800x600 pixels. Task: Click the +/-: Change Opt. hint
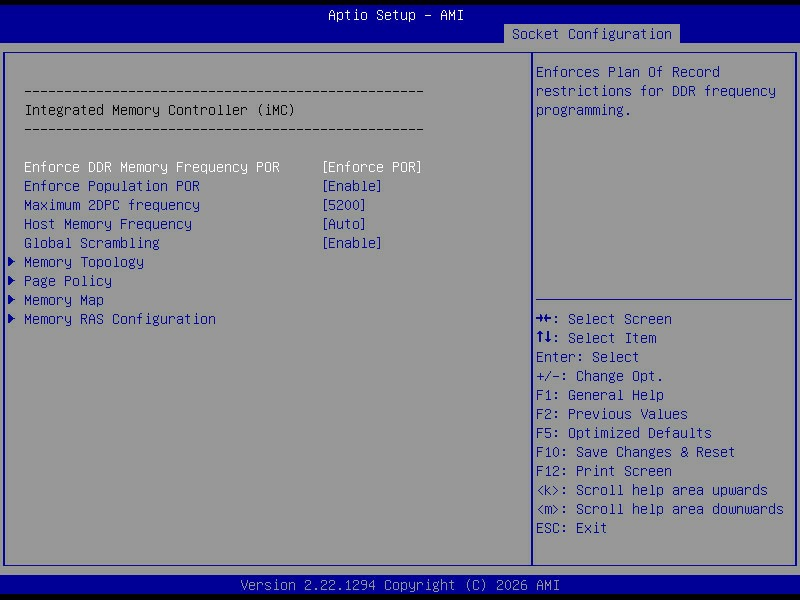click(599, 376)
